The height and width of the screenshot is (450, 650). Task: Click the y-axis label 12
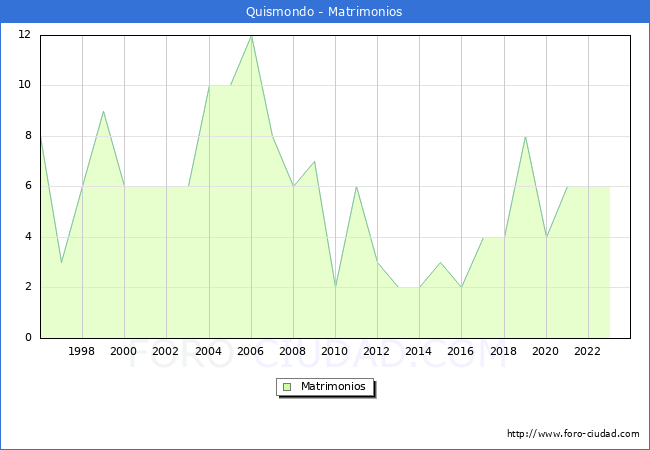pyautogui.click(x=24, y=34)
